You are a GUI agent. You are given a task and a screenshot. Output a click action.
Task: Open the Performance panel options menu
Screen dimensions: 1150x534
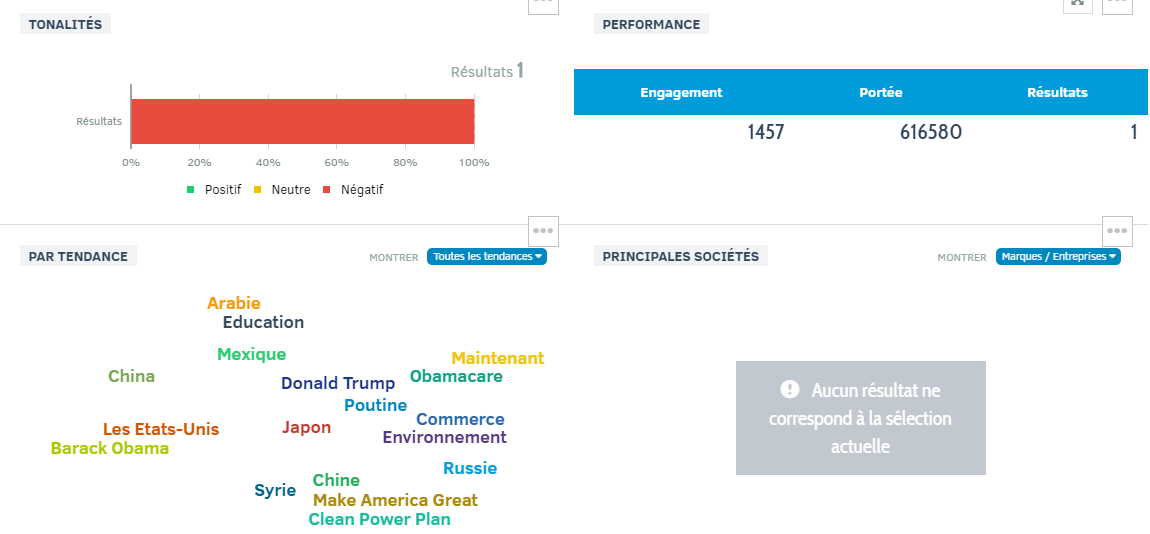1117,4
